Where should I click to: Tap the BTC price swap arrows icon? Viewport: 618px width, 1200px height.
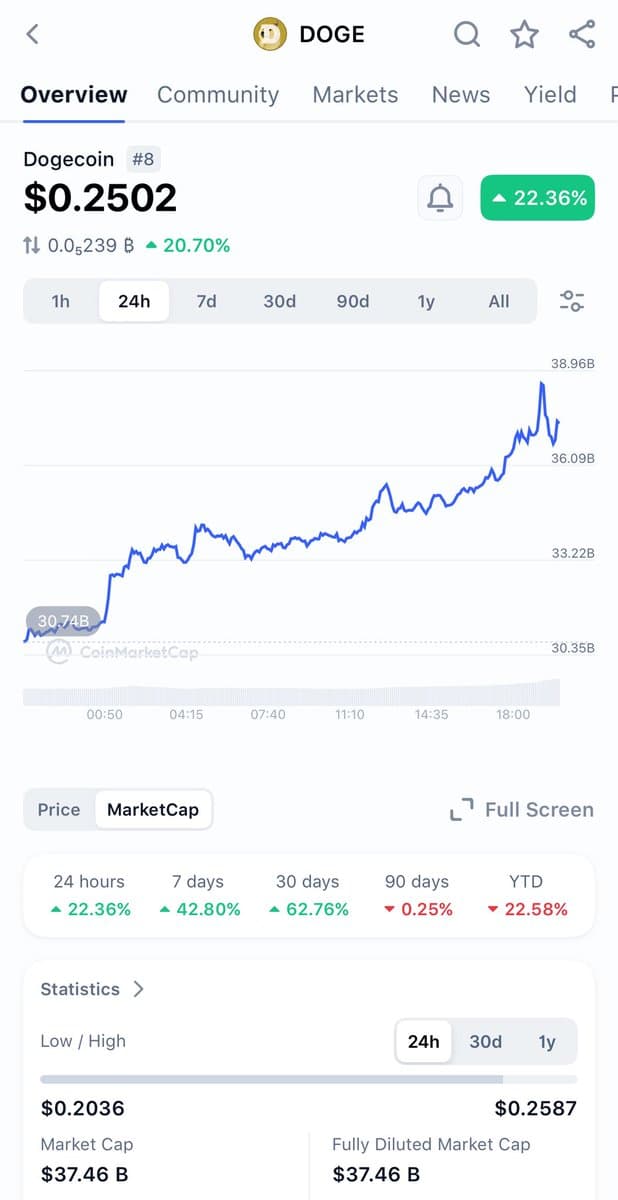(x=32, y=245)
